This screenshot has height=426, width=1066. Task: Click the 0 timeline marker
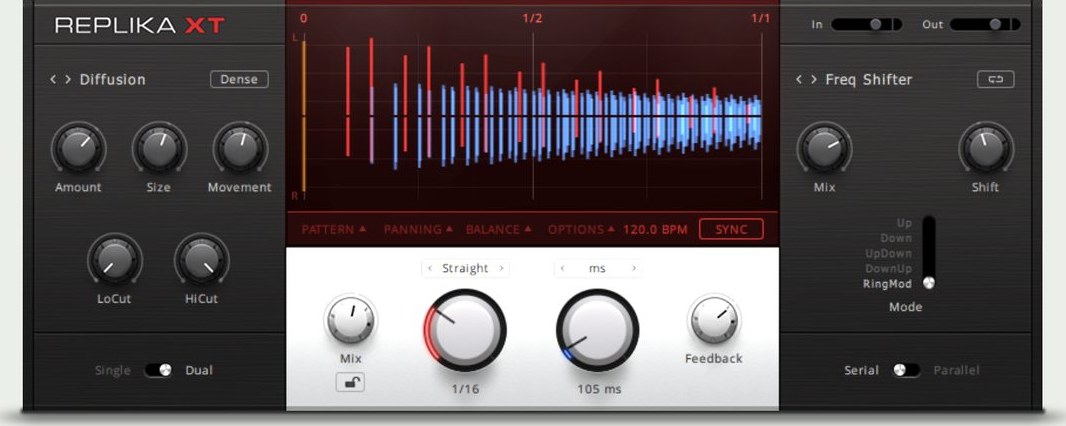click(x=303, y=18)
